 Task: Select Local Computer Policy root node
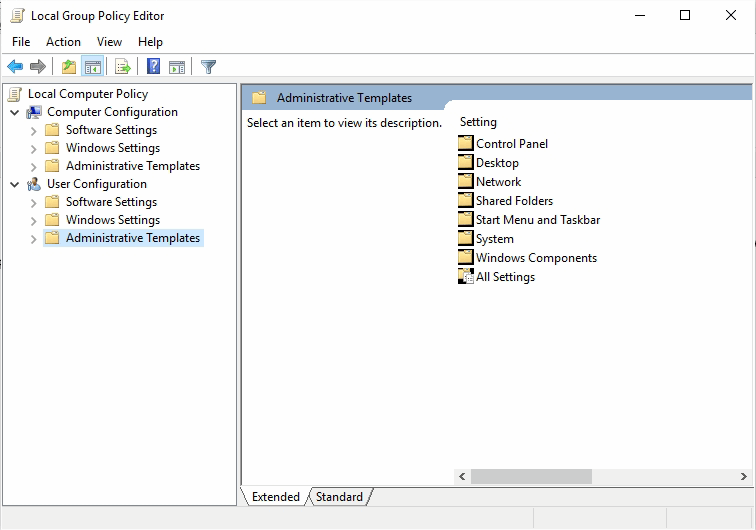[87, 94]
